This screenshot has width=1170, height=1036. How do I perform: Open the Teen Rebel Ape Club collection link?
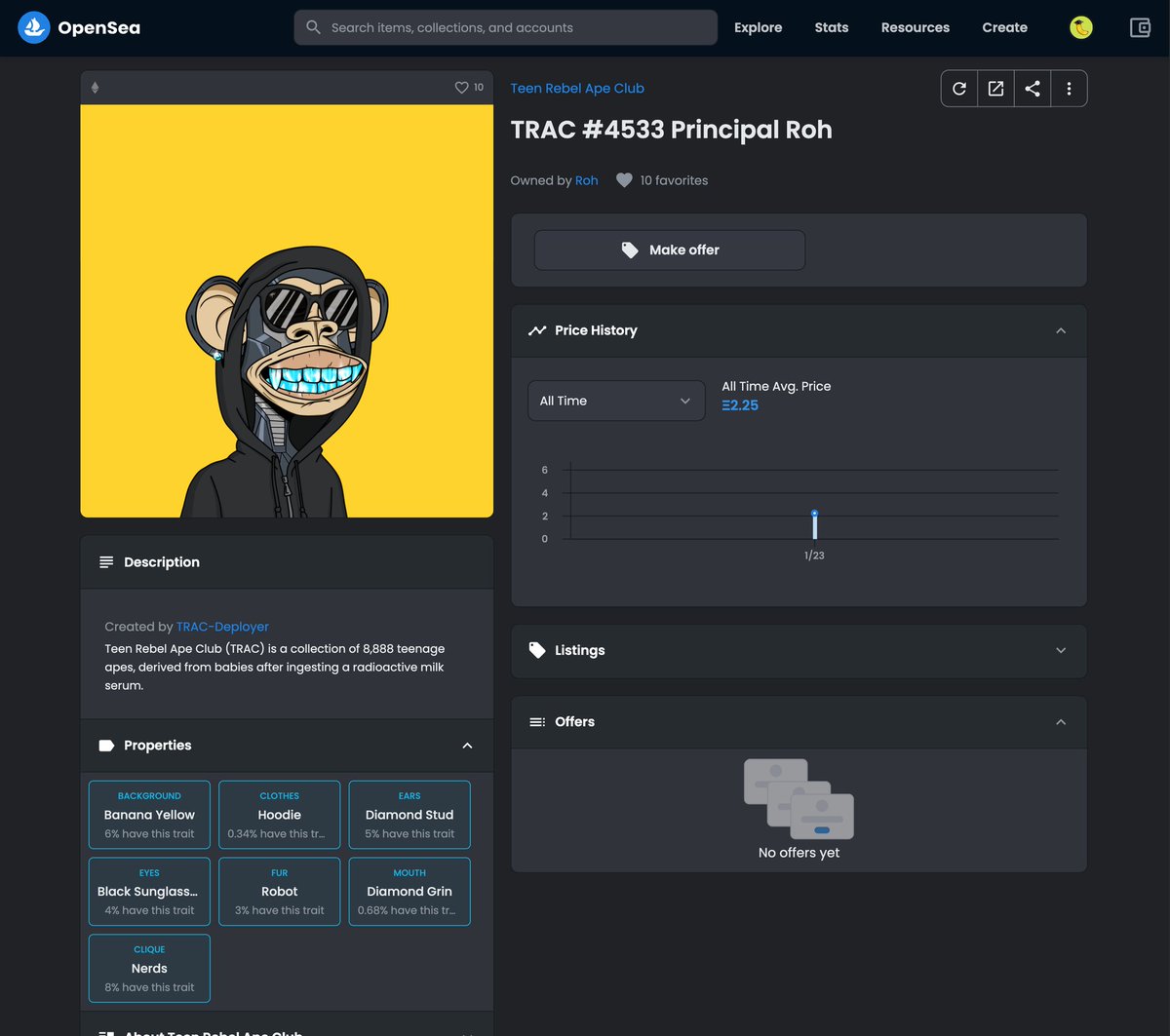pos(577,88)
